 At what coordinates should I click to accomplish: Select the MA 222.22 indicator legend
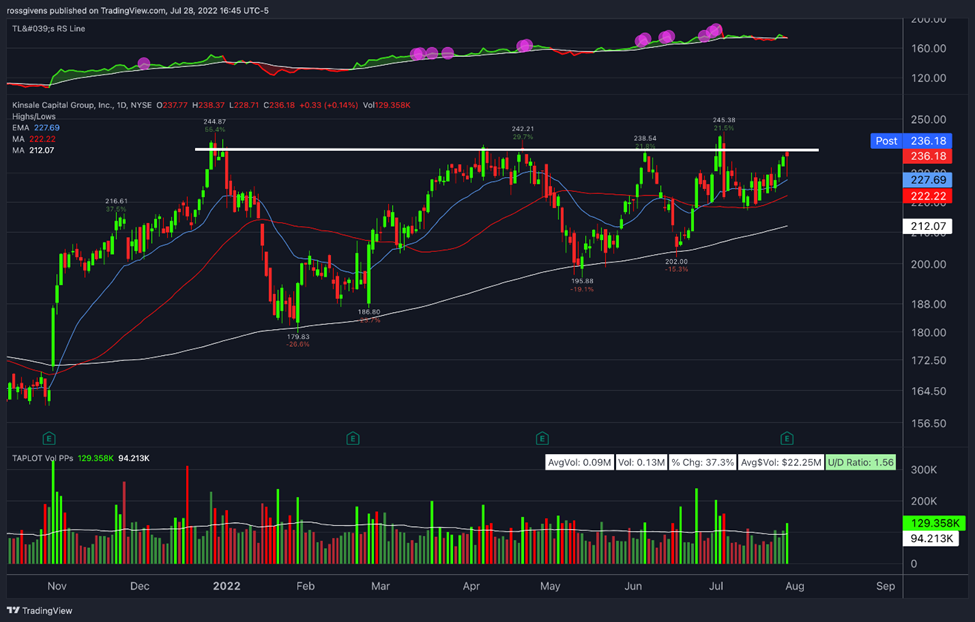pyautogui.click(x=34, y=139)
